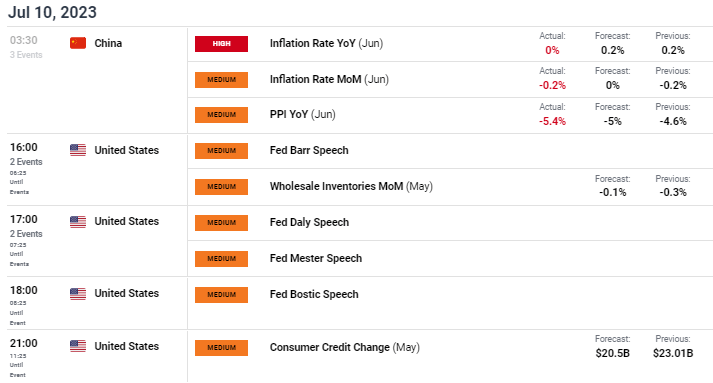Click the 16:00 two-events time cell
This screenshot has height=383, width=713.
(26, 168)
